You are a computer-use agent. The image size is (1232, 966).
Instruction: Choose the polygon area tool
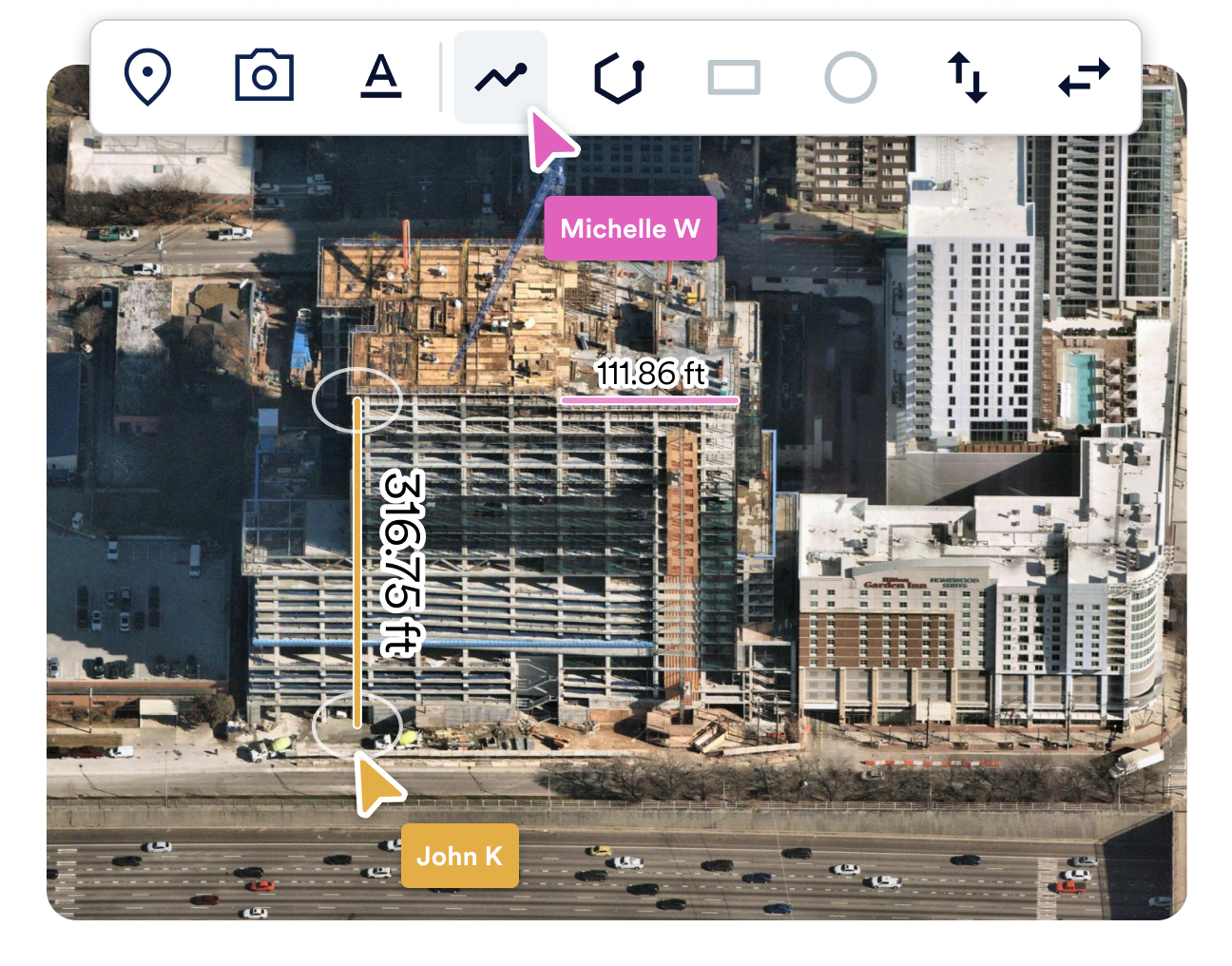pyautogui.click(x=617, y=77)
